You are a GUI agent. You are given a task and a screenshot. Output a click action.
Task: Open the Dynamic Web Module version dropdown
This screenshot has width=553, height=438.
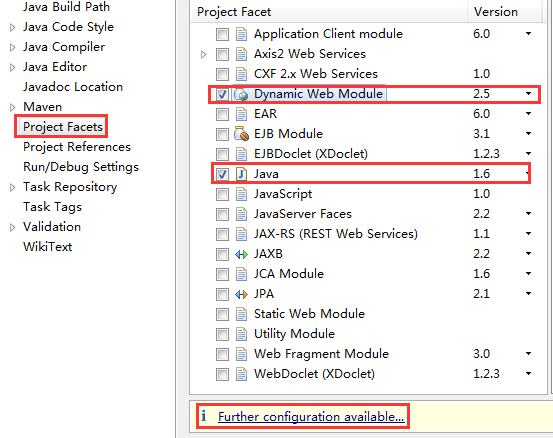pos(528,94)
